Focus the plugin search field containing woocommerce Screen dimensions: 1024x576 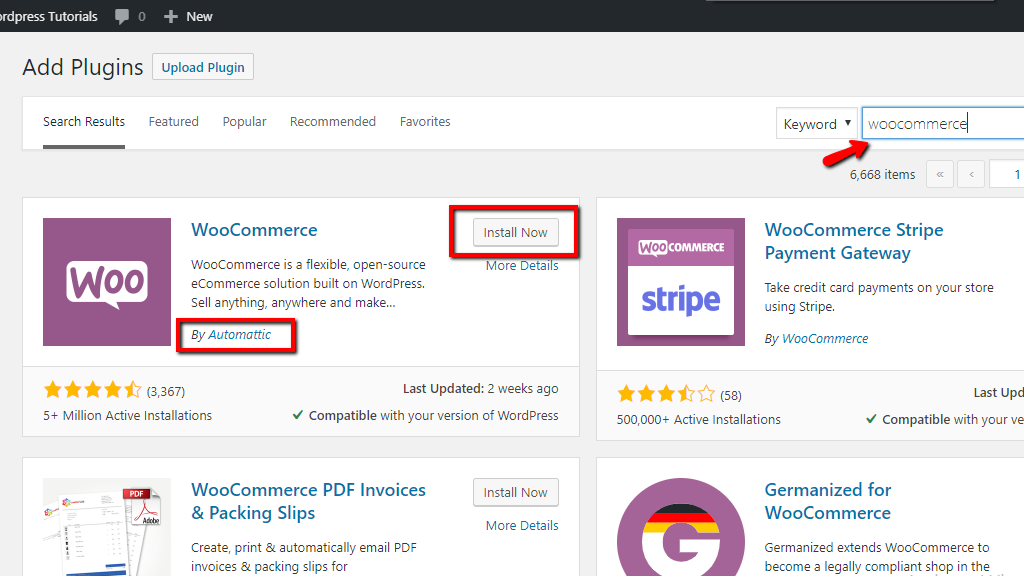point(942,123)
